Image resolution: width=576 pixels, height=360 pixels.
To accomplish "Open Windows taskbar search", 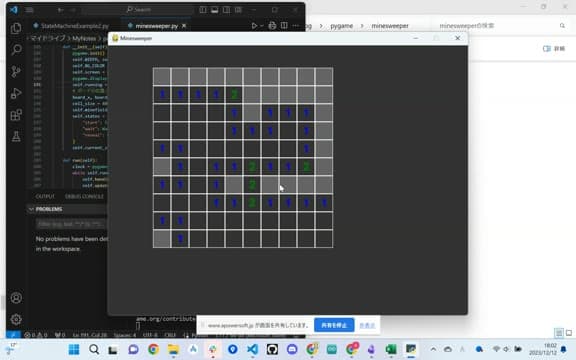I will pyautogui.click(x=94, y=349).
